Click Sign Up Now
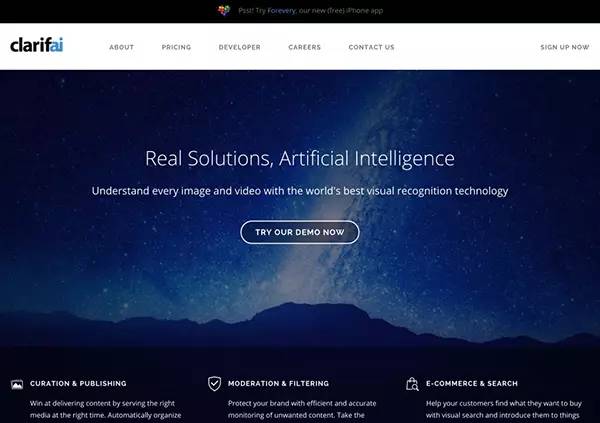 pos(564,47)
